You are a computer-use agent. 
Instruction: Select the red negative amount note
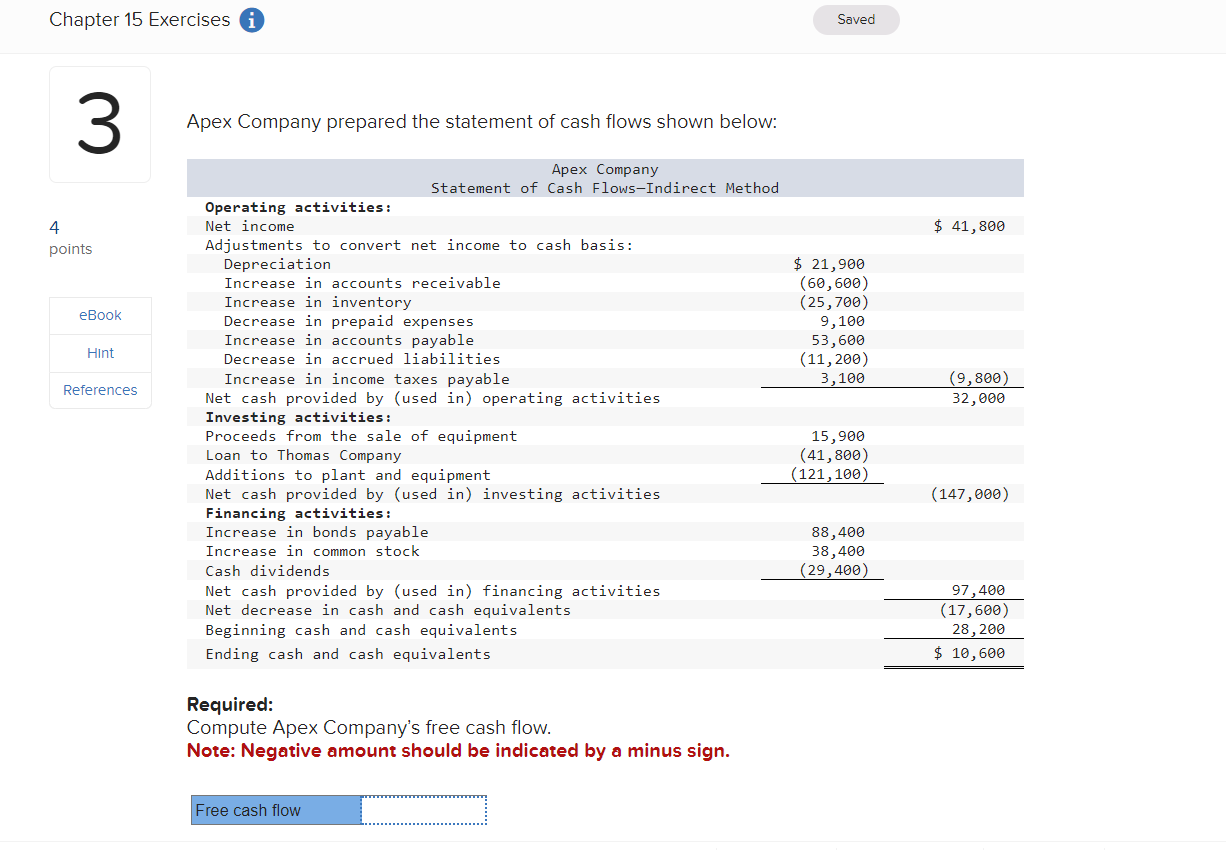tap(460, 750)
